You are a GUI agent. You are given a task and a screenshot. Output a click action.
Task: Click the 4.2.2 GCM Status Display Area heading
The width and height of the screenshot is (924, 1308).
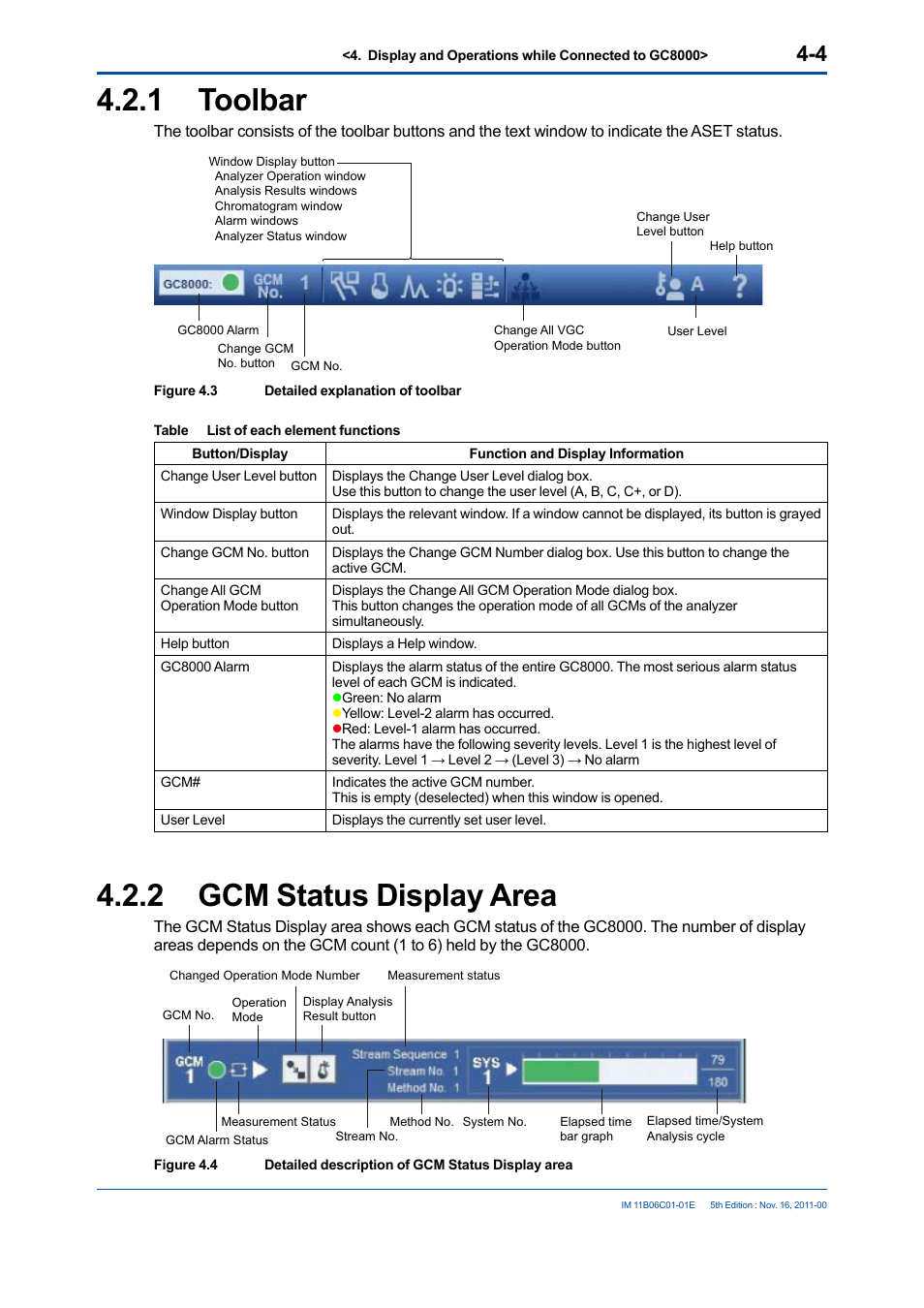pos(326,895)
